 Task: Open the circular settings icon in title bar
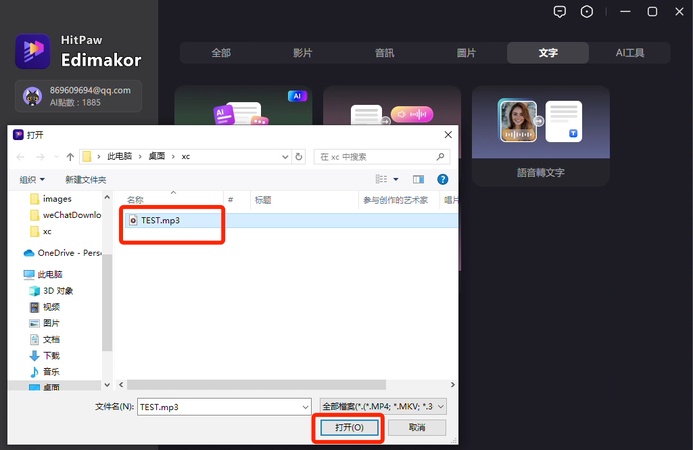click(x=587, y=12)
